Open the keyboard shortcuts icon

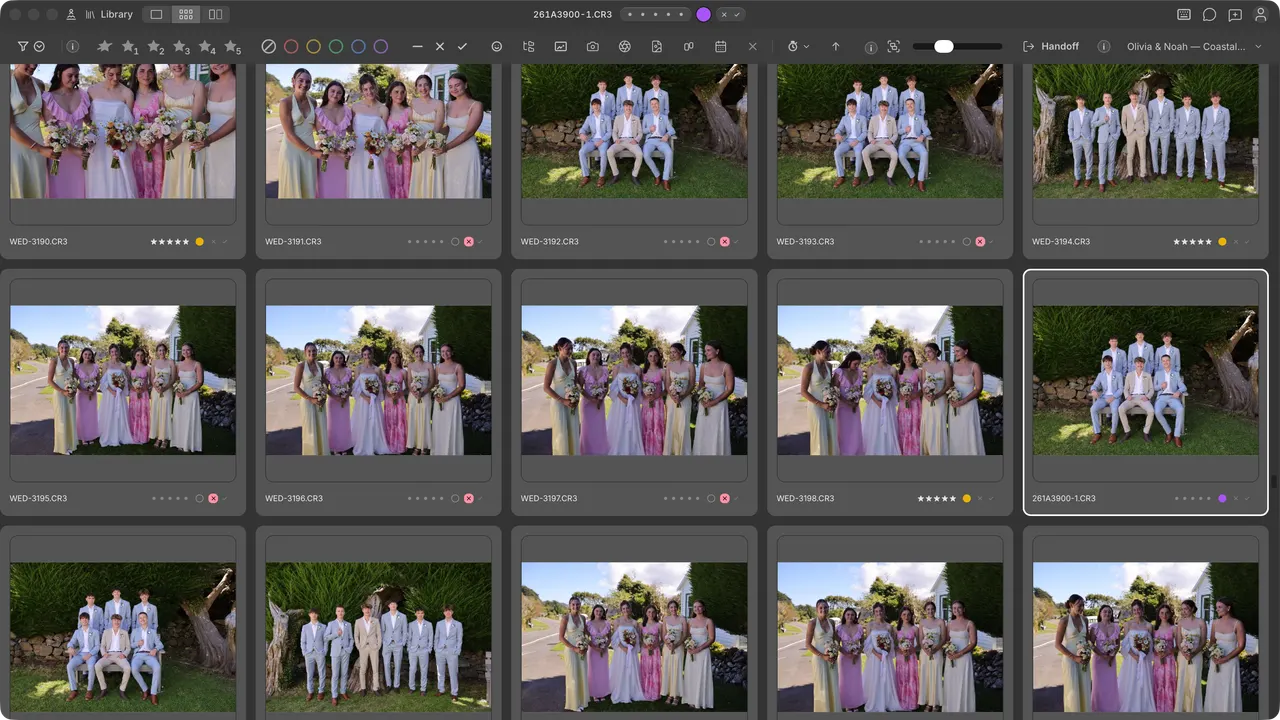tap(1185, 15)
